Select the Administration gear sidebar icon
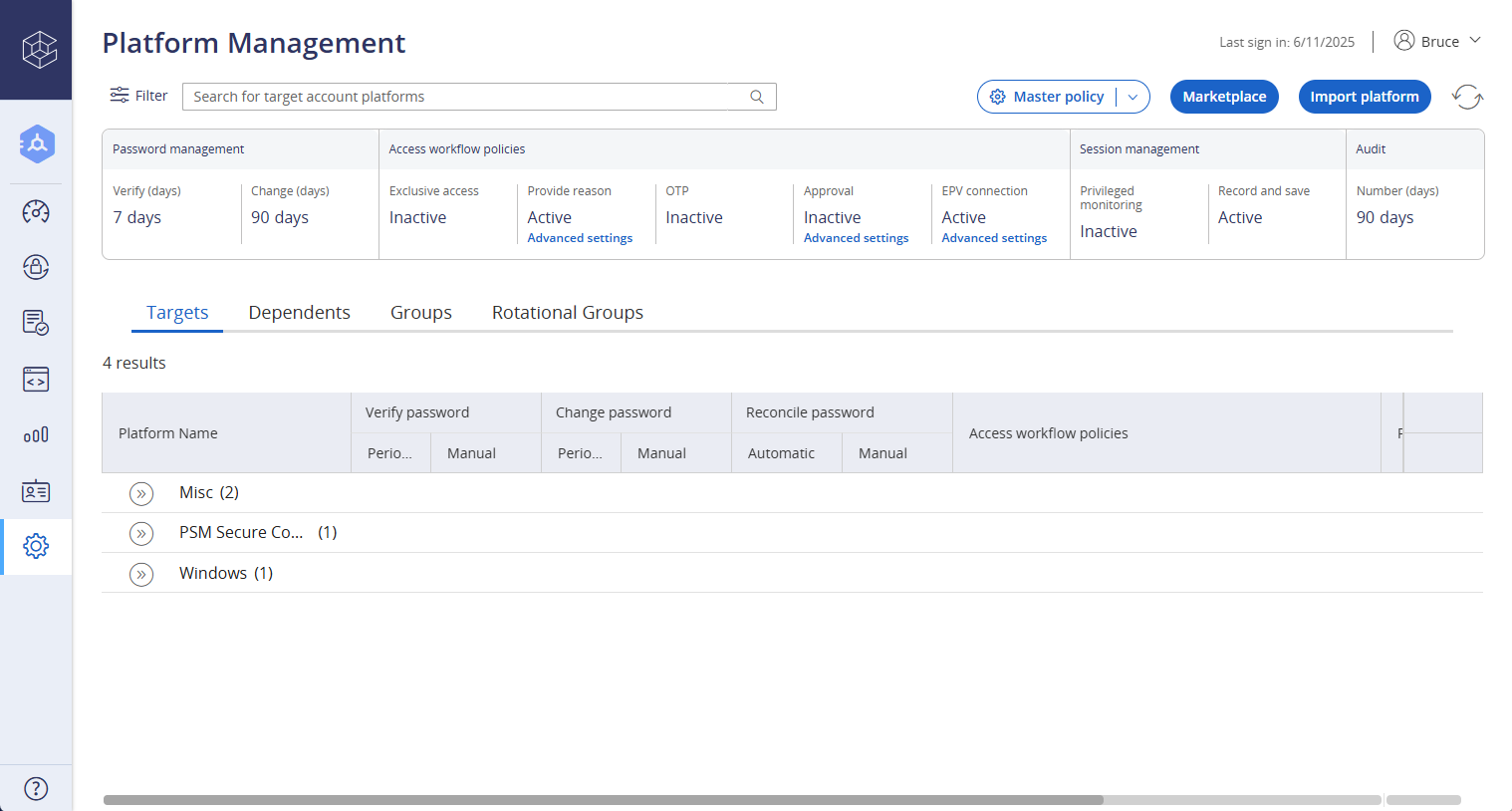1512x811 pixels. pyautogui.click(x=36, y=546)
